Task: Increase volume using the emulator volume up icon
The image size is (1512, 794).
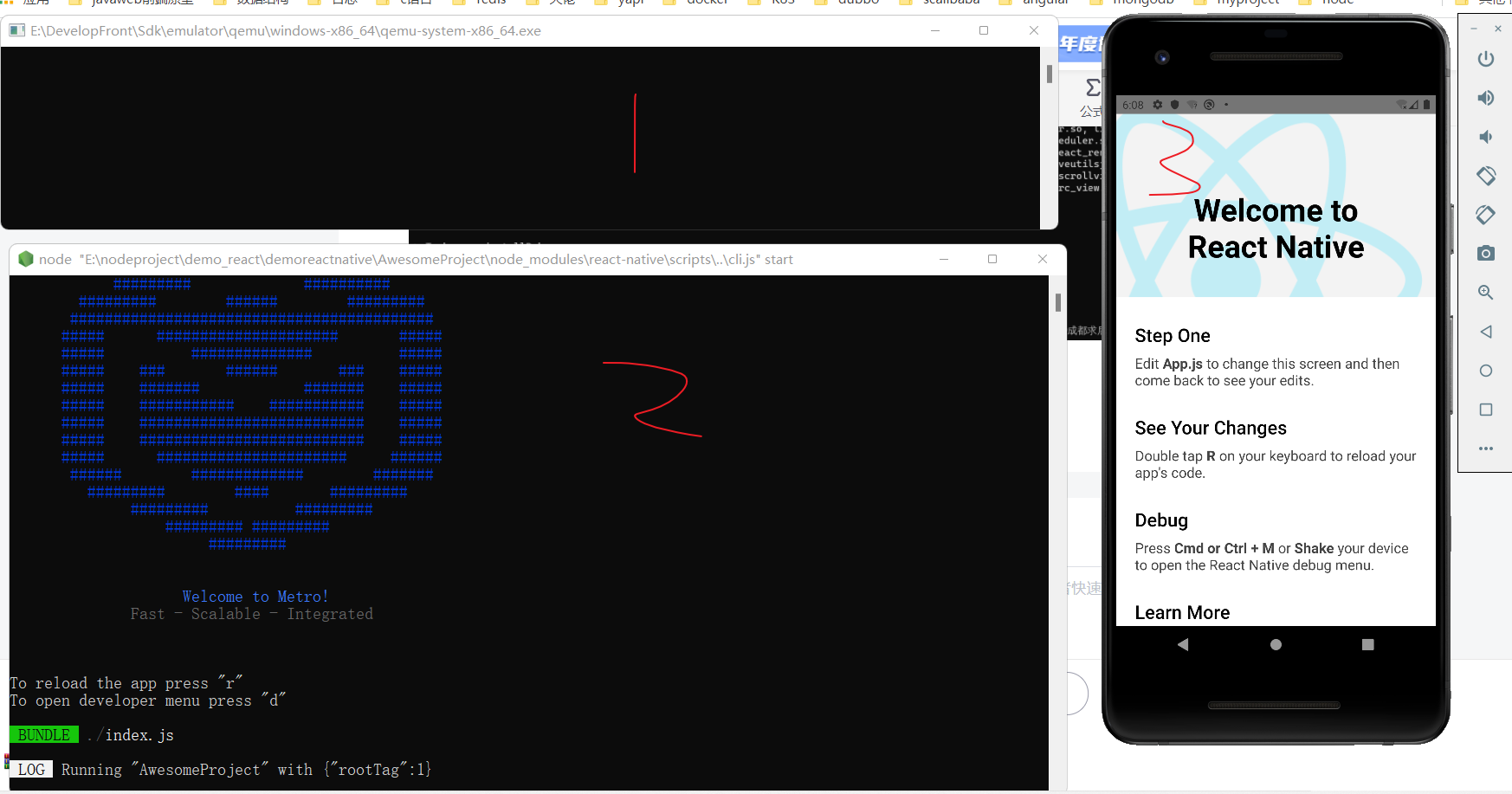Action: (1486, 98)
